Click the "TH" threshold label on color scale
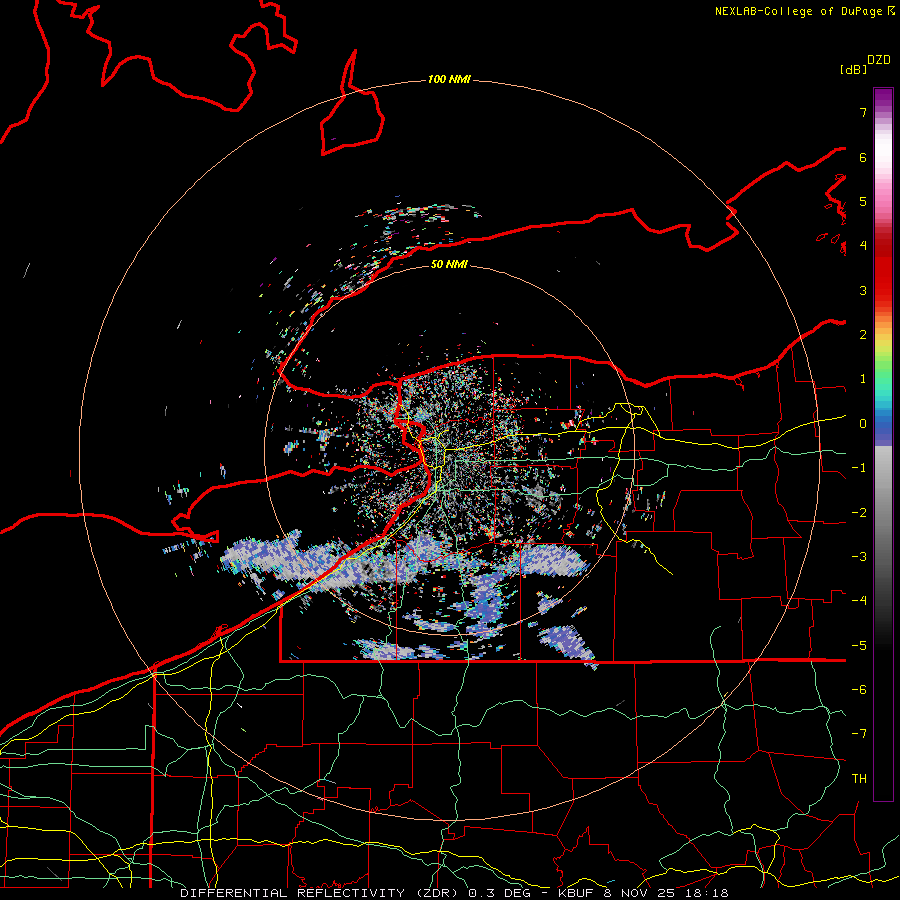This screenshot has width=900, height=900. pos(859,779)
